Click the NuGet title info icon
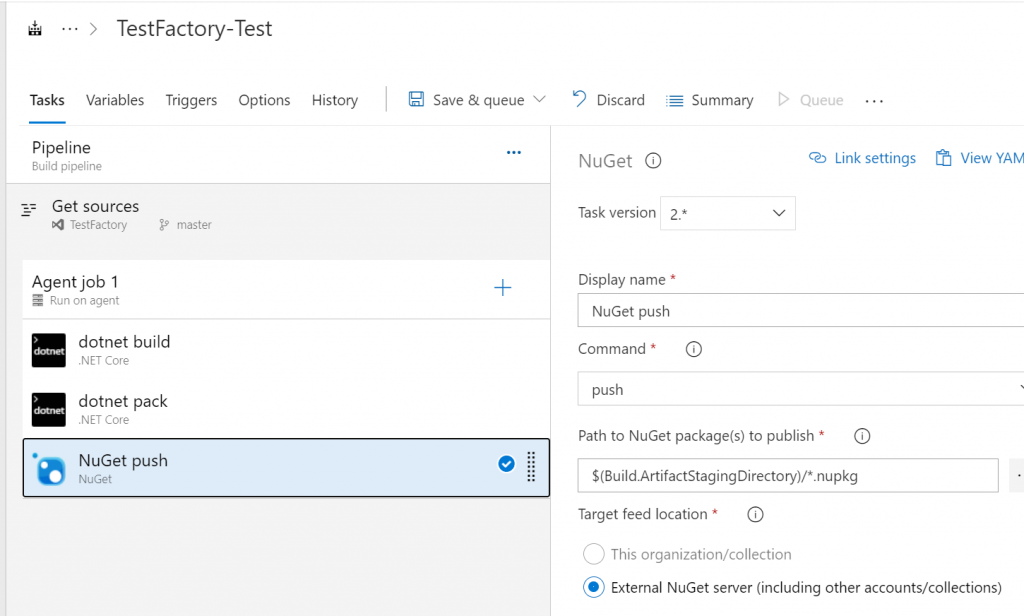Viewport: 1024px width, 616px height. (653, 161)
